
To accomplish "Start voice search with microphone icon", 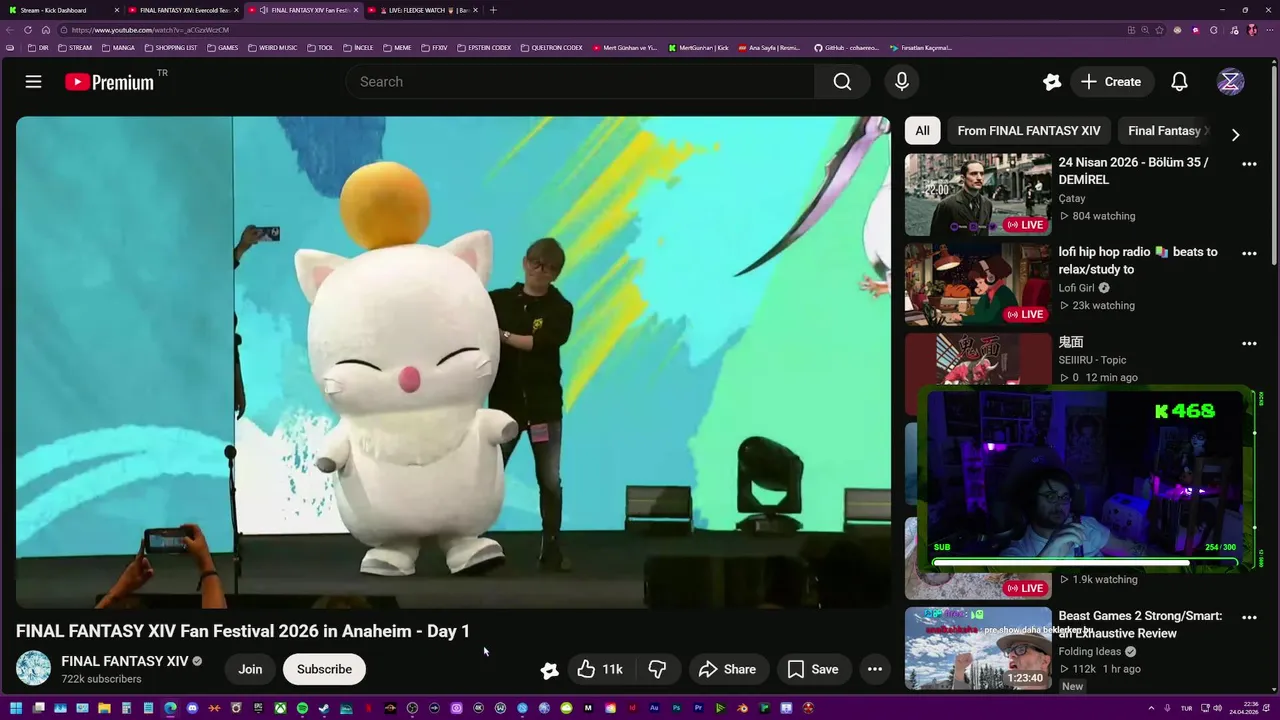I will coord(902,82).
